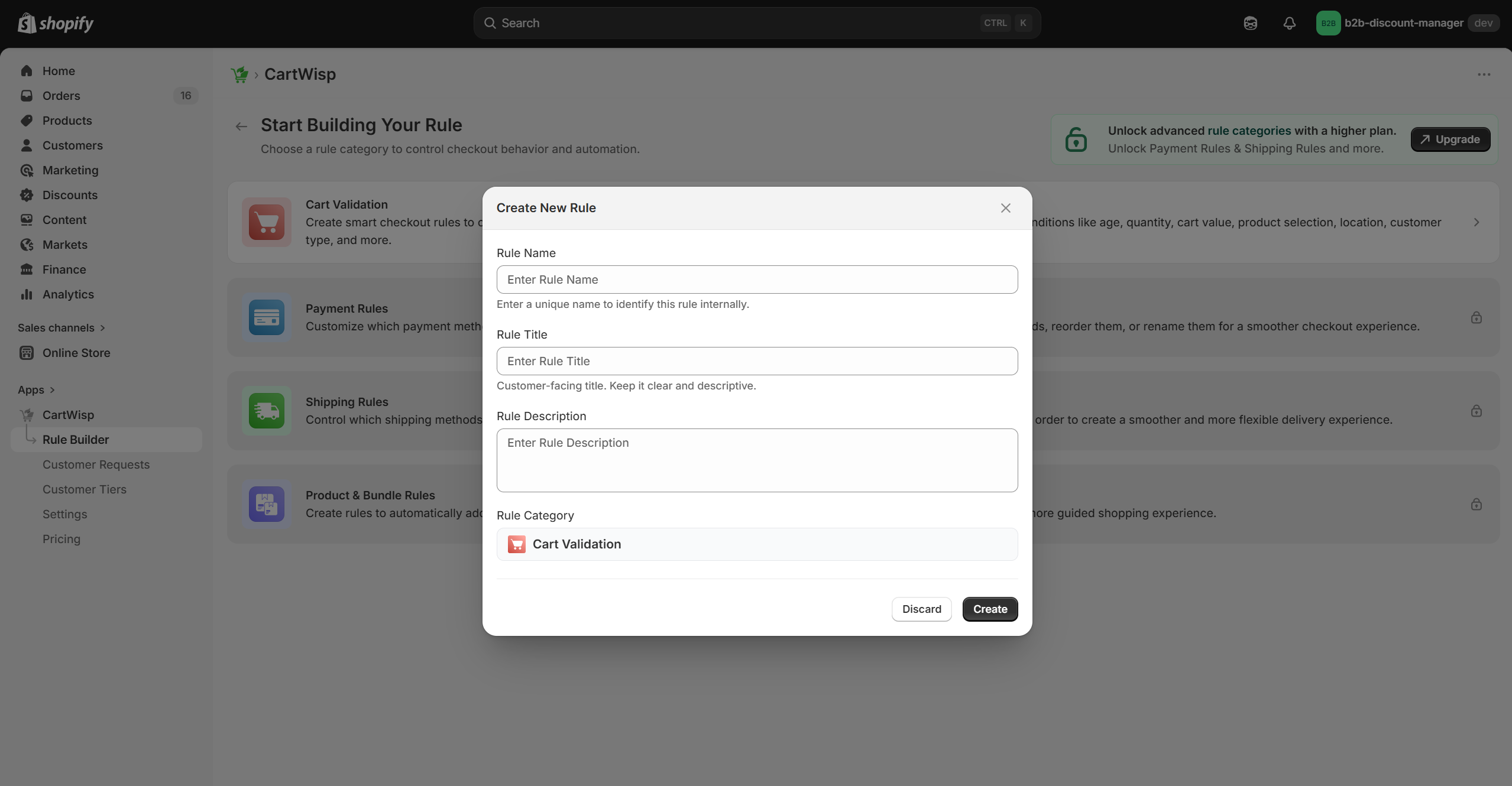The image size is (1512, 786).
Task: Click the green Shipping Rules truck icon
Action: click(267, 411)
